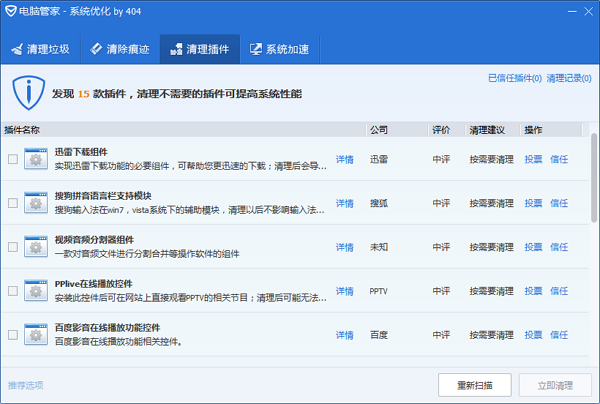Screen dimensions: 600x404
Task: Click 信任 for 百度影音在线播放功能控件
Action: [559, 335]
